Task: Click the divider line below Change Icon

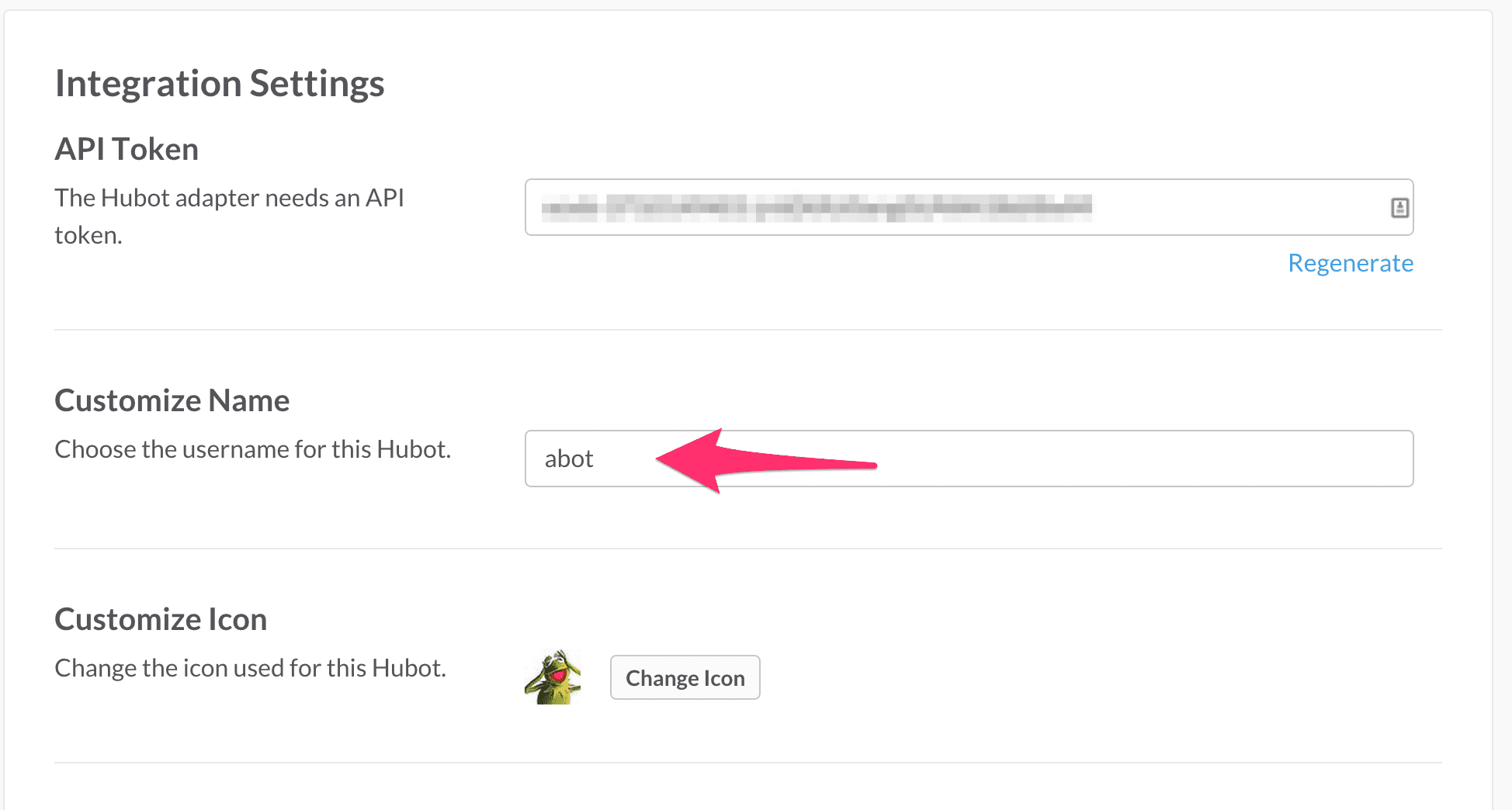Action: (x=748, y=763)
